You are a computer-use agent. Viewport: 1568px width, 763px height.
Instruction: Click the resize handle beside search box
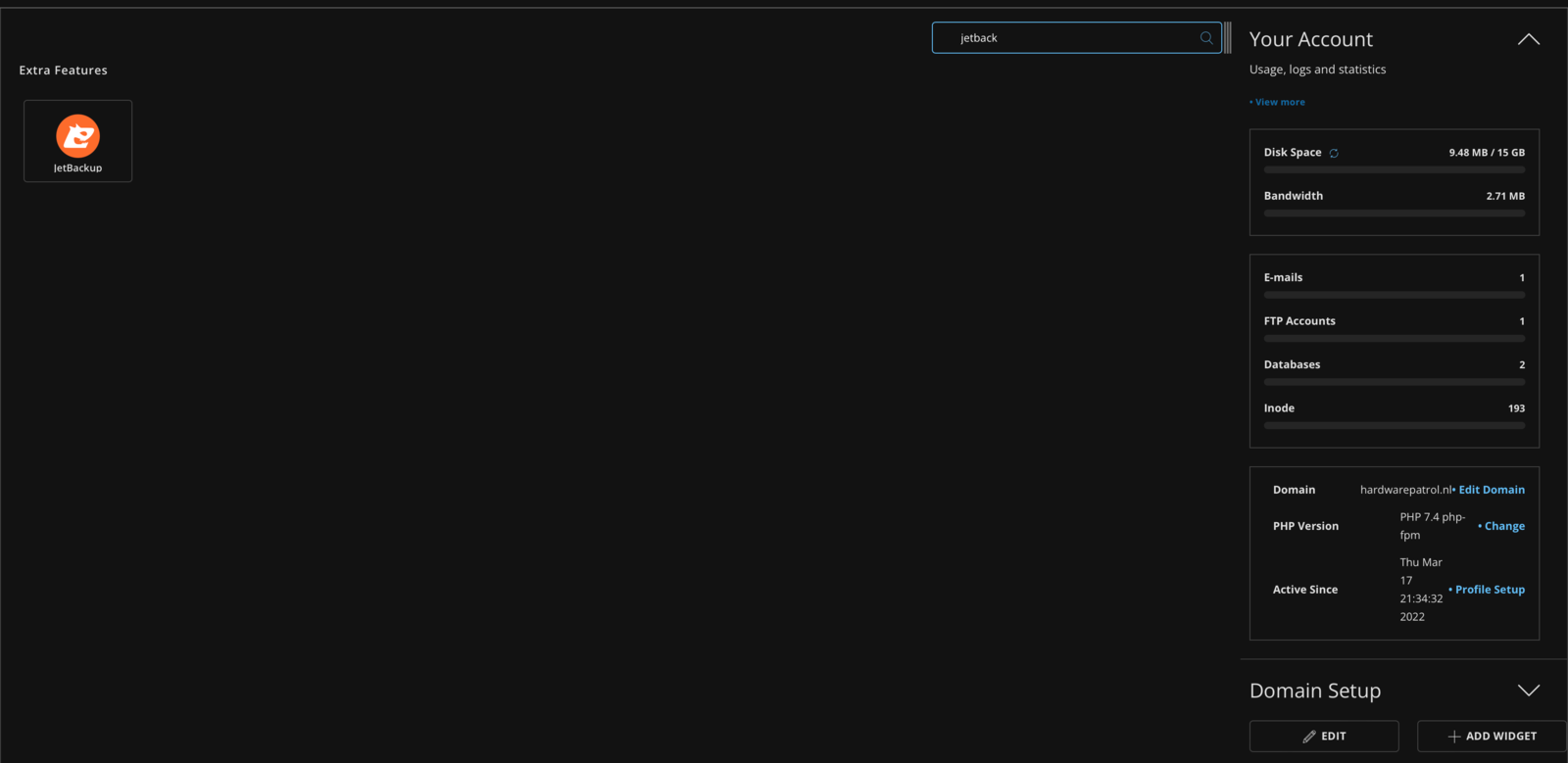click(1227, 38)
